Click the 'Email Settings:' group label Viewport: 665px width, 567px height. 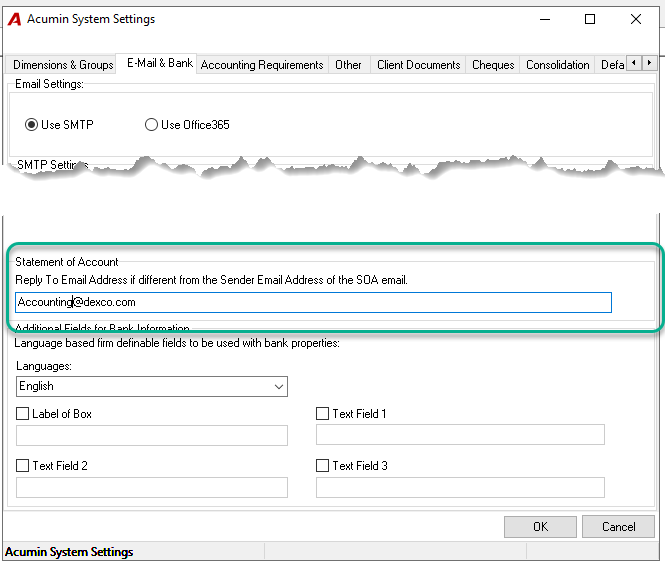tap(49, 84)
